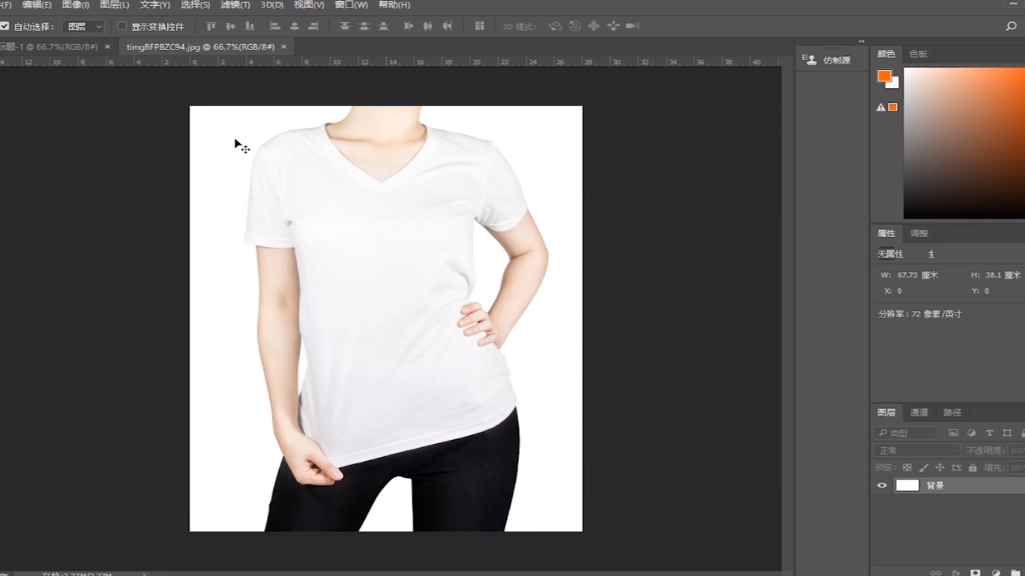Screen dimensions: 1025x576
Task: Click the Align left edges icon
Action: point(275,26)
